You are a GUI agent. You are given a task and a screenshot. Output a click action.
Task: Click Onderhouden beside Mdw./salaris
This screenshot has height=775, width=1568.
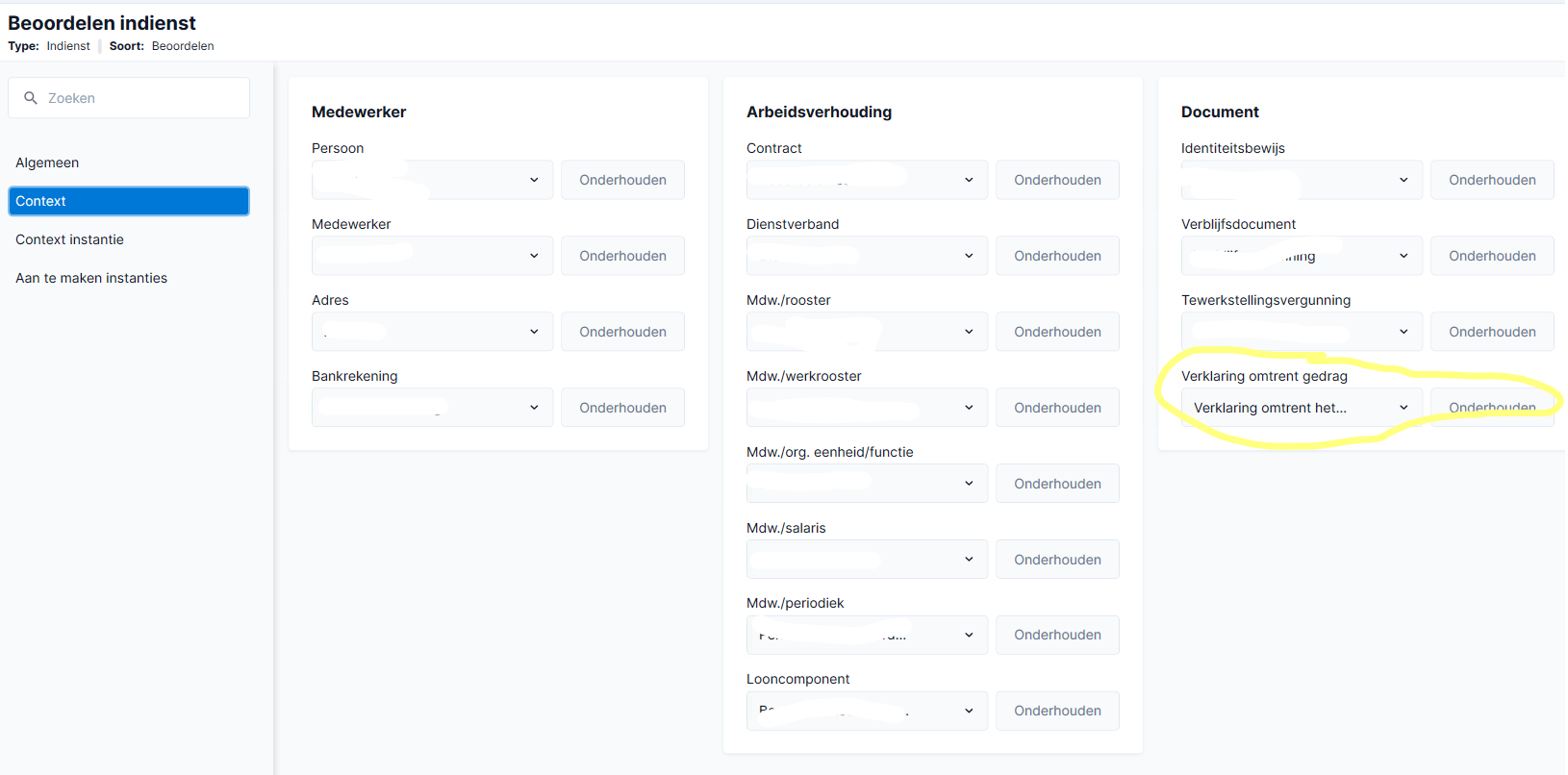[1057, 560]
